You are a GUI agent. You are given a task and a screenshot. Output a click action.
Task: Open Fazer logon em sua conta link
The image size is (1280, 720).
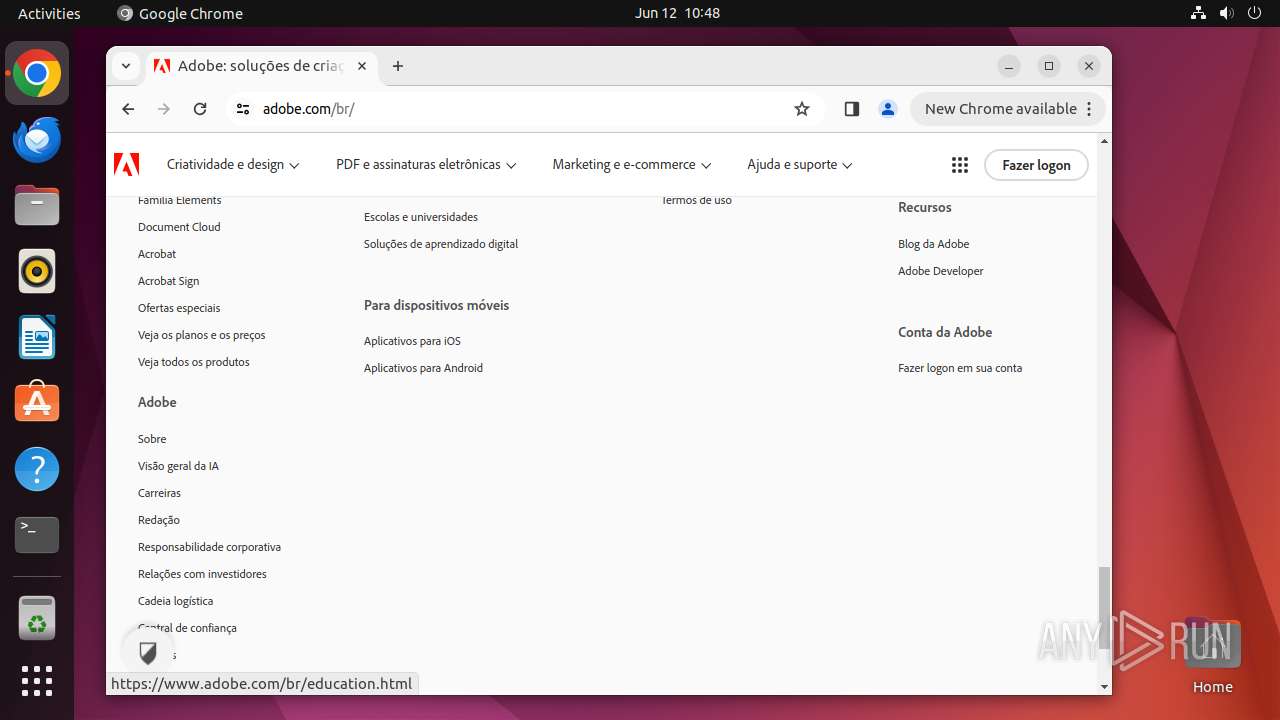point(960,368)
